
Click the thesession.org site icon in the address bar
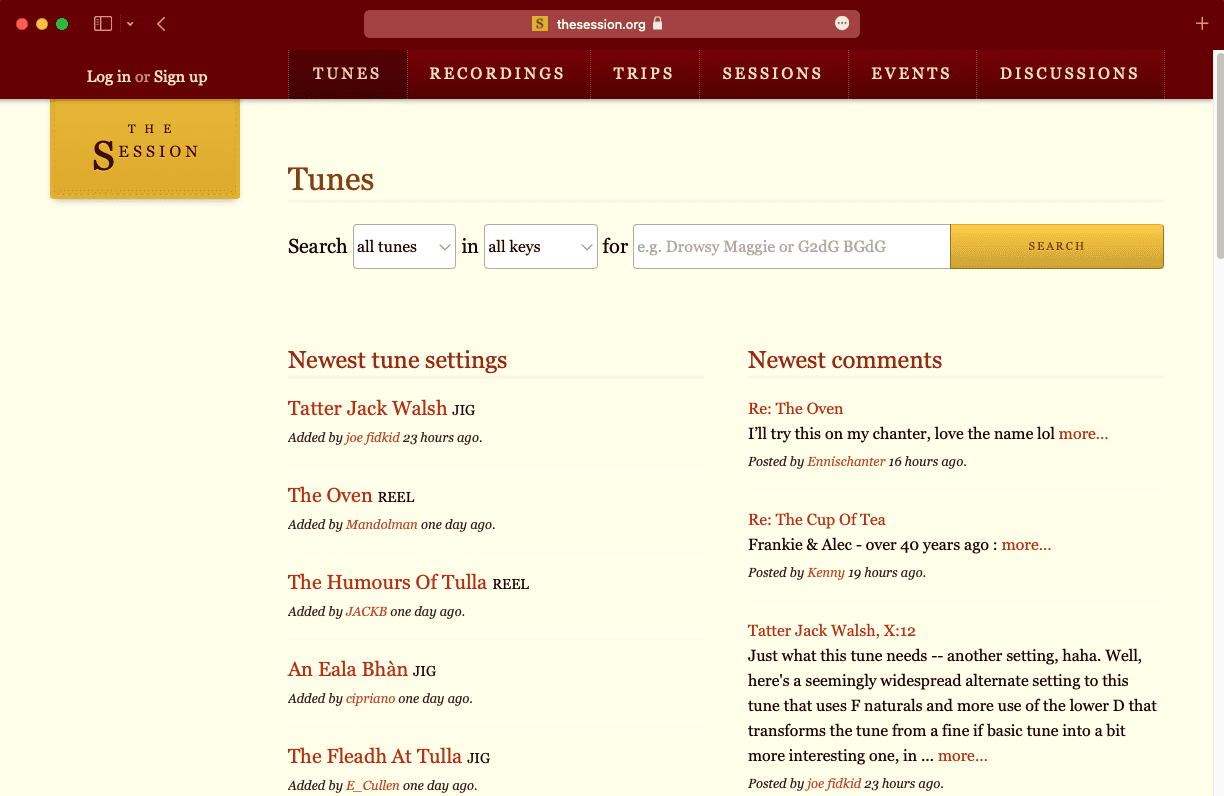[x=539, y=23]
